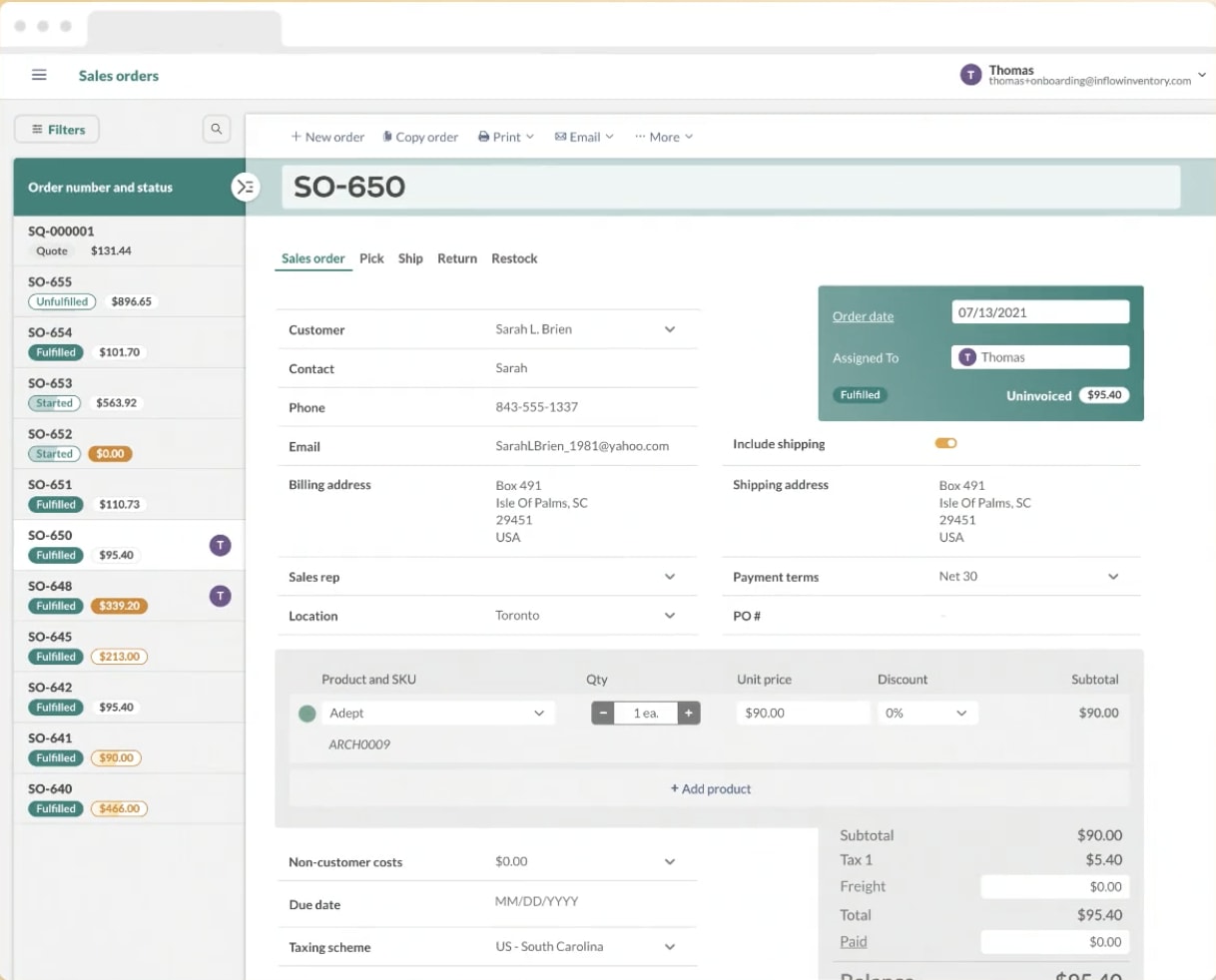Start a new order via + New order

point(326,136)
